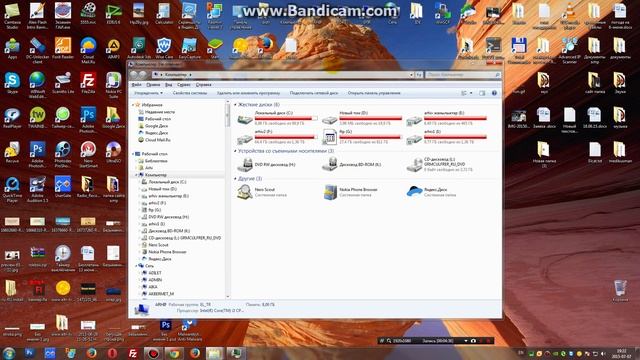Collapse Избранное in navigation pane

pyautogui.click(x=133, y=105)
